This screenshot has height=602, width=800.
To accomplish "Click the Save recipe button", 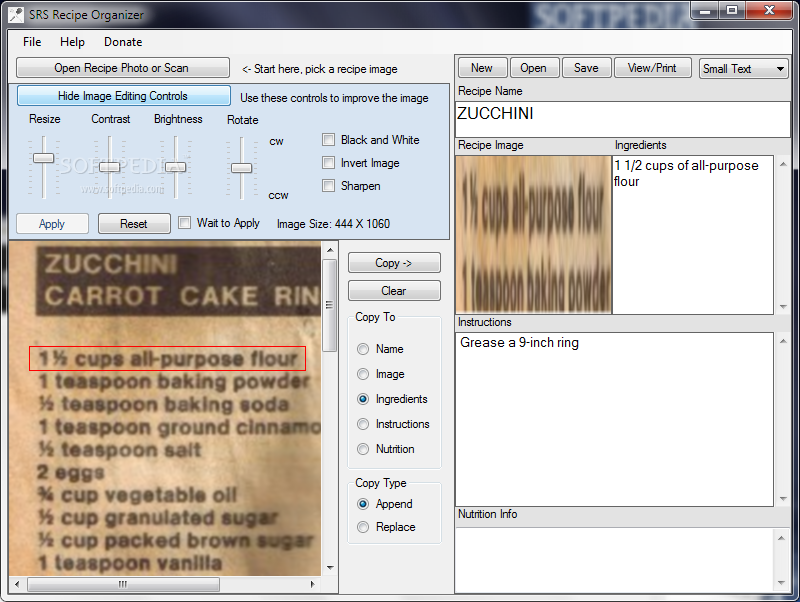I will (587, 68).
